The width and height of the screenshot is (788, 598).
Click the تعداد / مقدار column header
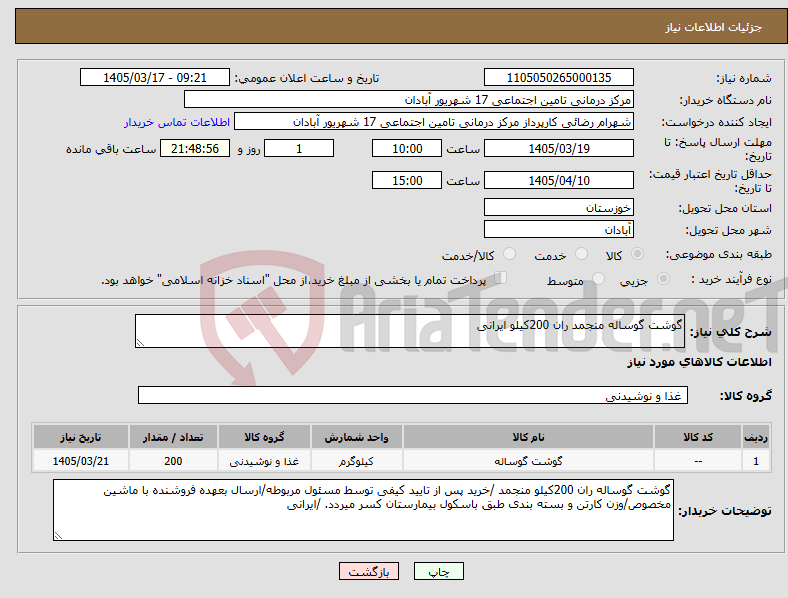tap(173, 437)
